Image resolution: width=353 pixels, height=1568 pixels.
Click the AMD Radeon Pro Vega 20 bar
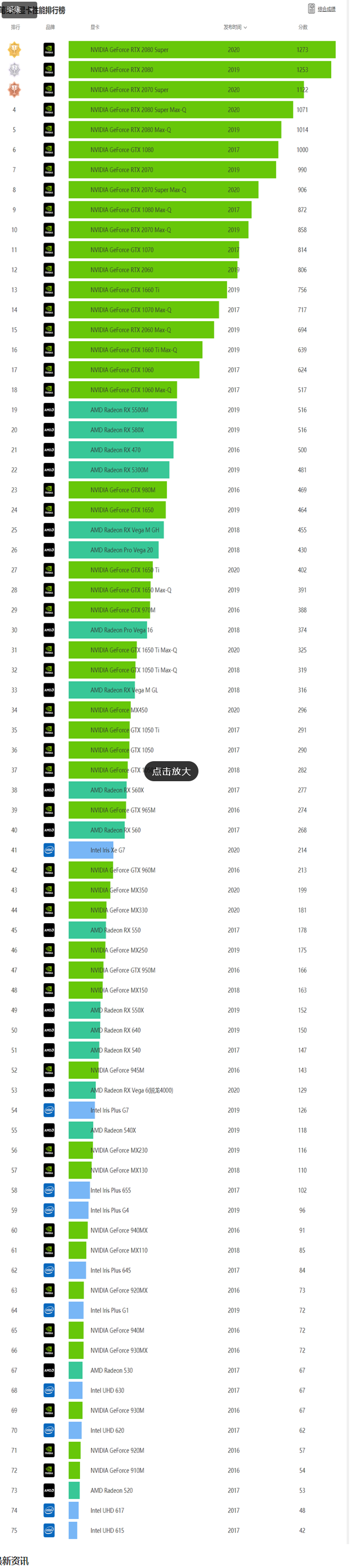coord(113,550)
